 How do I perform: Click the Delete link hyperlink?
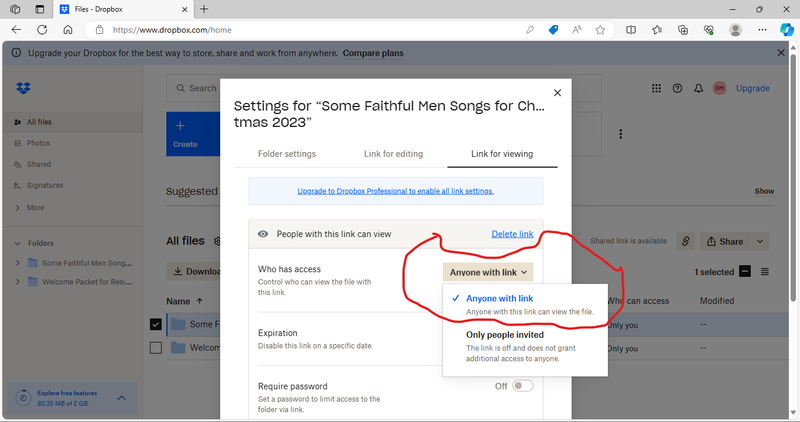point(512,234)
